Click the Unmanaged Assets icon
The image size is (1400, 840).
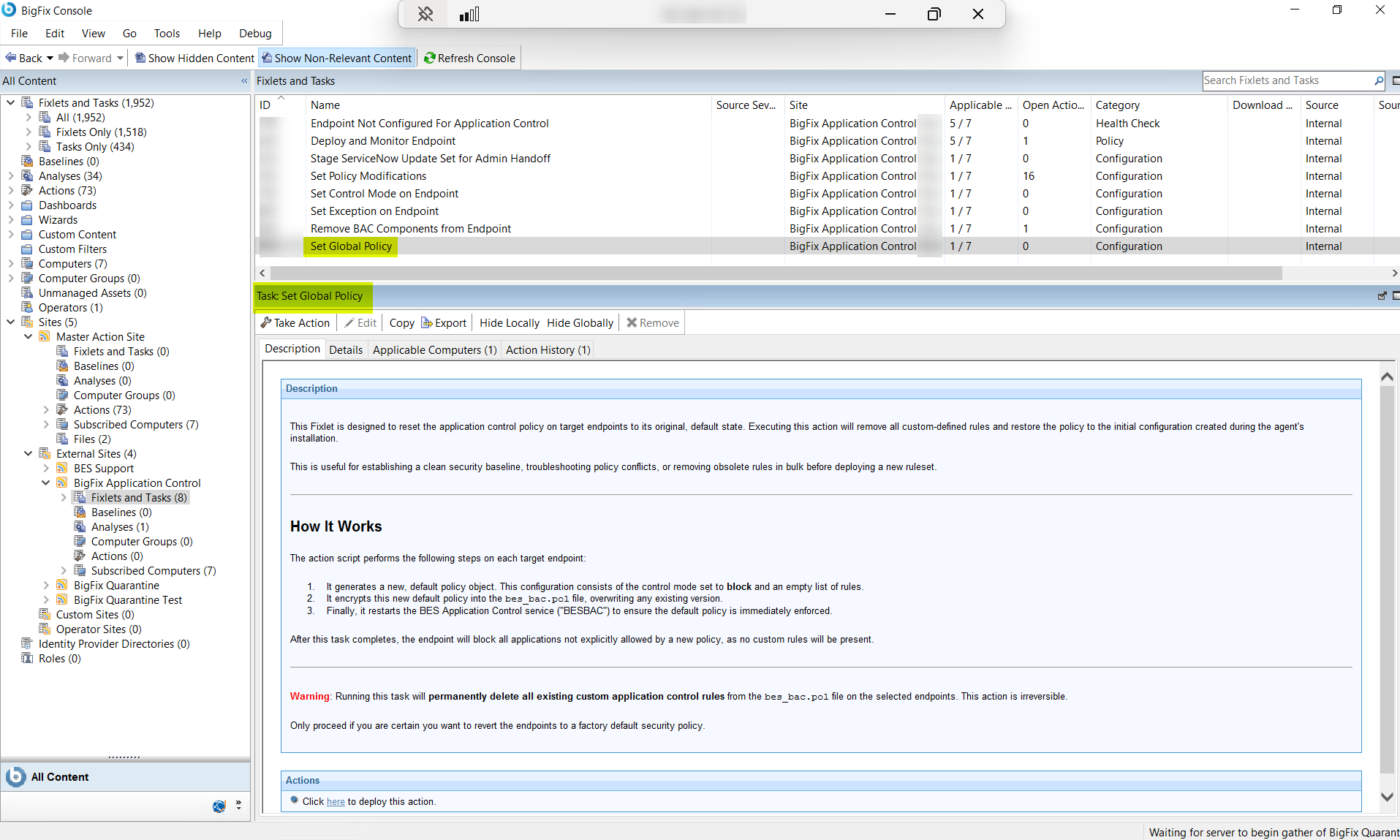28,292
